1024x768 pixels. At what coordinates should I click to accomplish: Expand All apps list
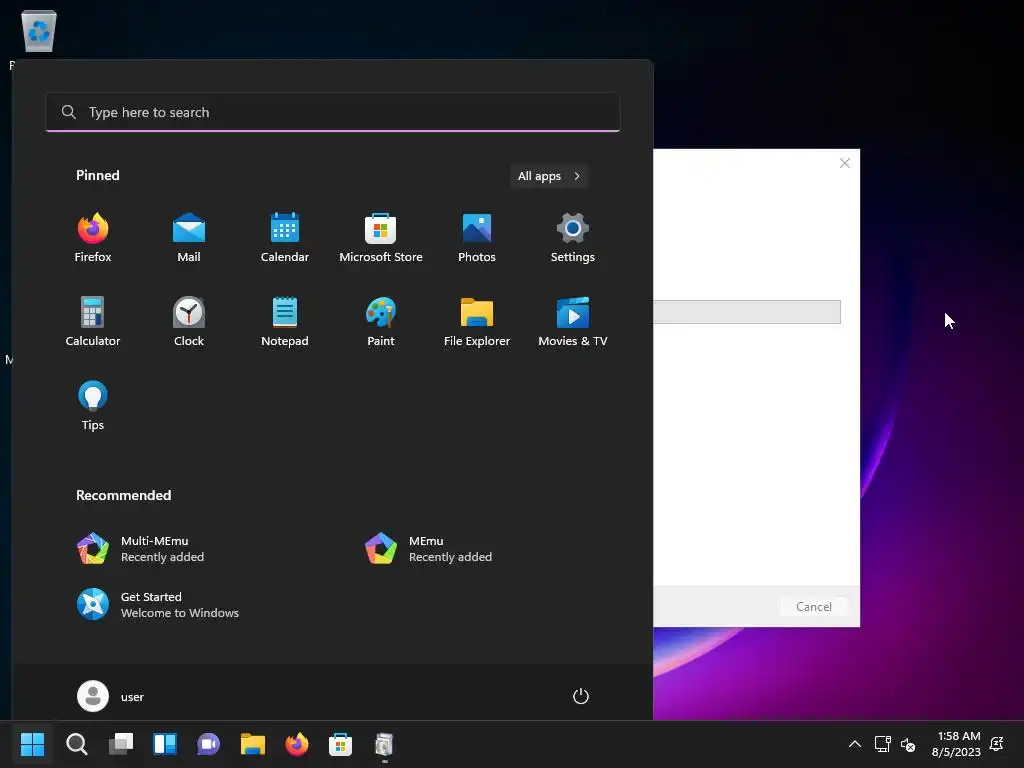point(549,176)
